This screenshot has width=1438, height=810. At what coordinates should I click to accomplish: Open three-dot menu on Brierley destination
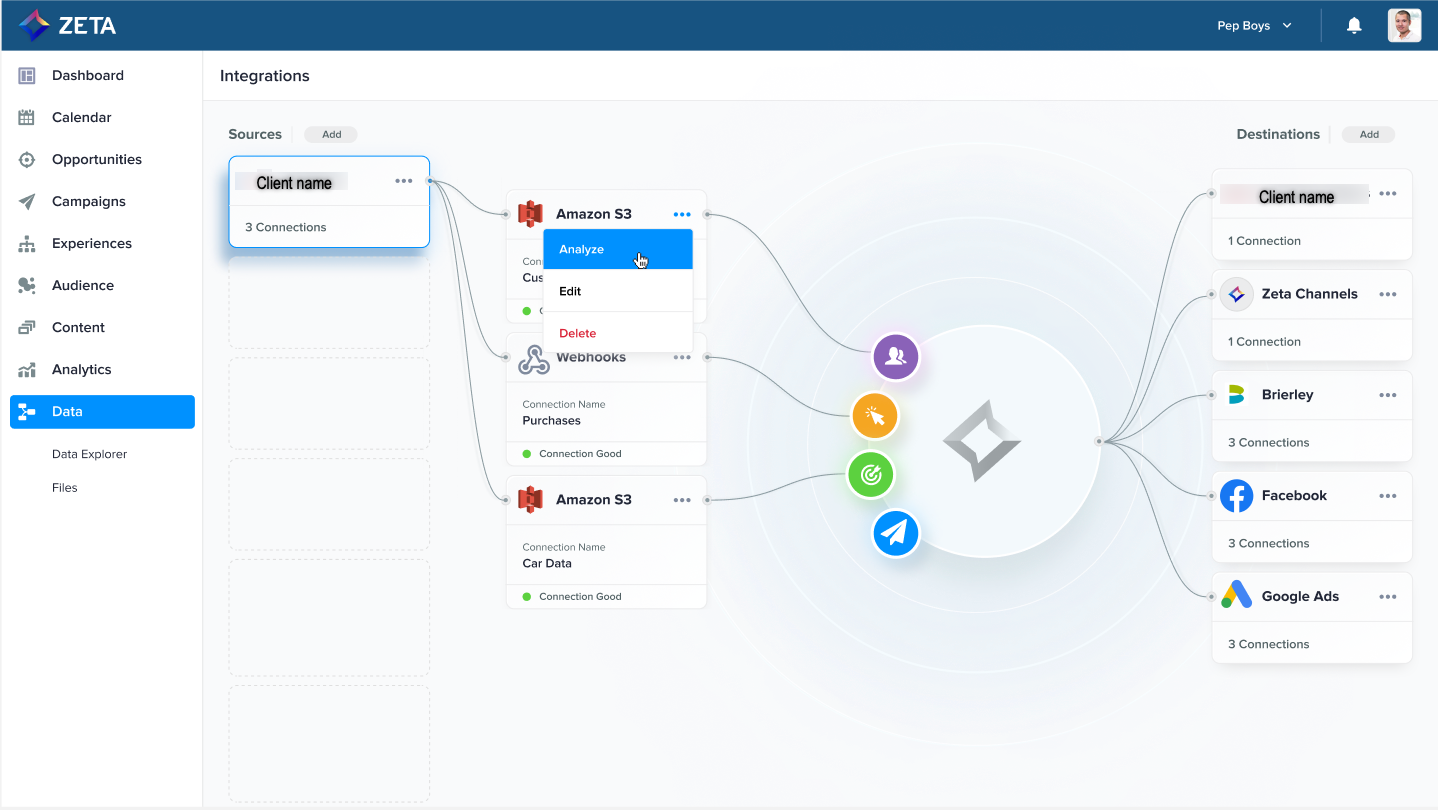coord(1387,395)
